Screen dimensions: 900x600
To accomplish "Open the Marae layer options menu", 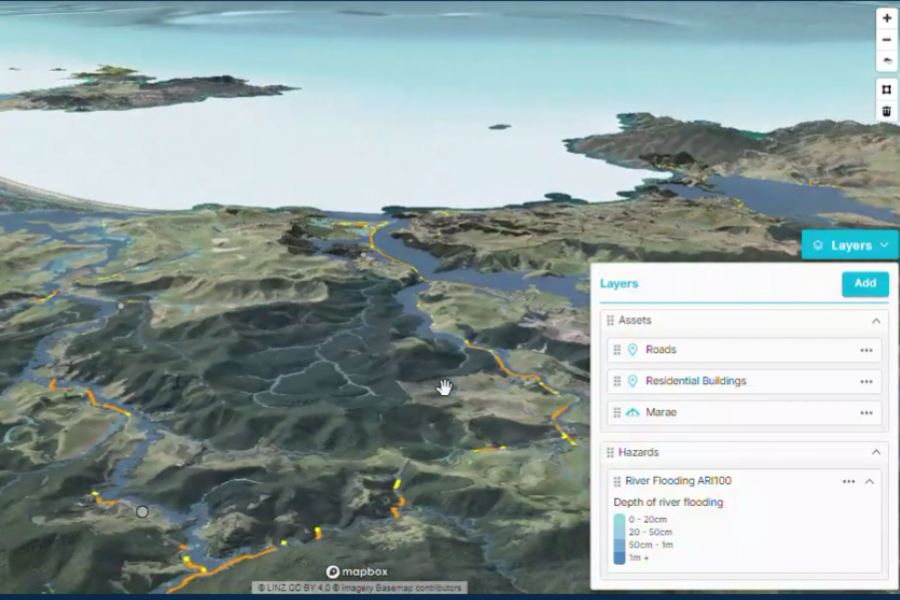I will click(x=866, y=412).
